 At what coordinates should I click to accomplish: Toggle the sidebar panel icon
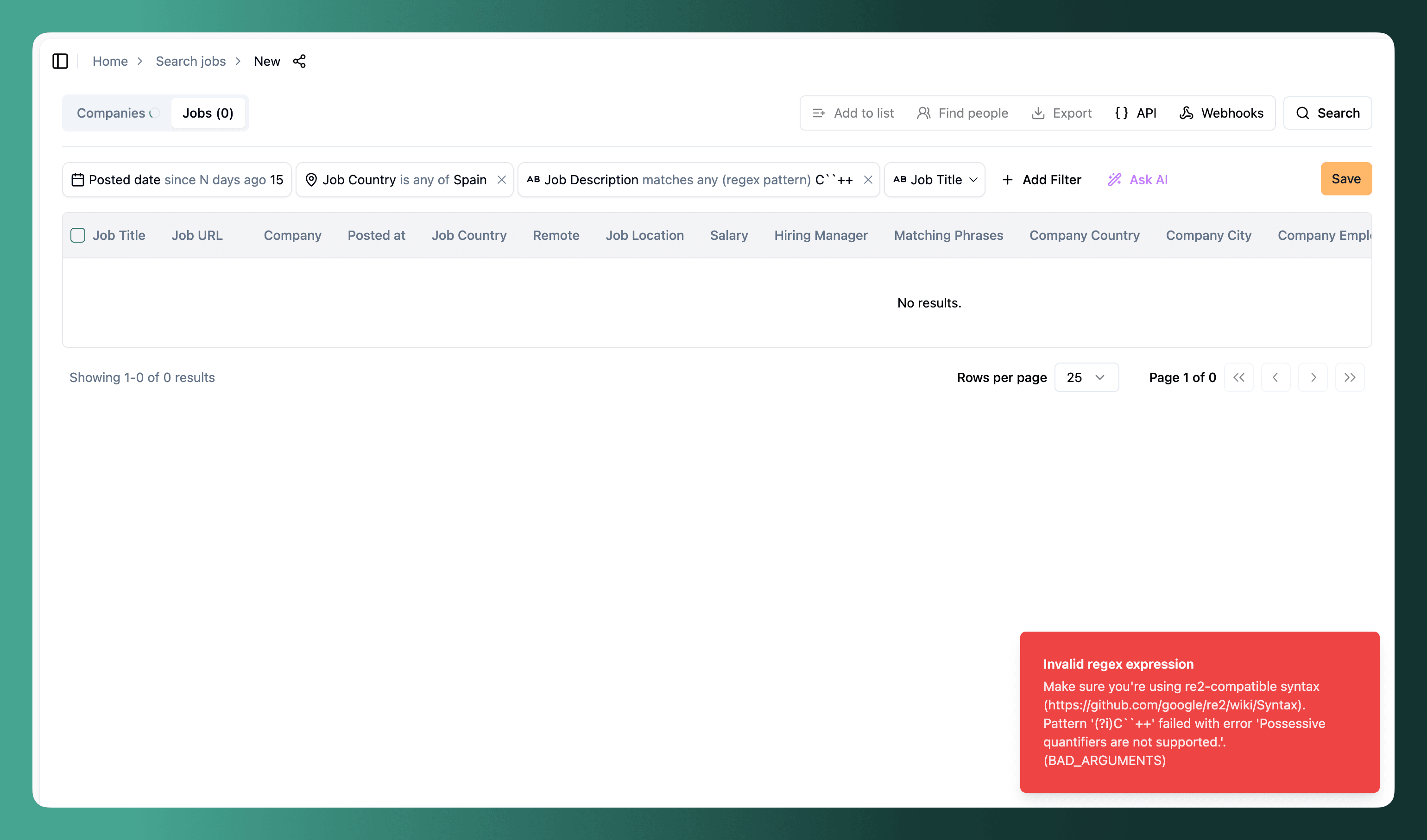(x=60, y=61)
